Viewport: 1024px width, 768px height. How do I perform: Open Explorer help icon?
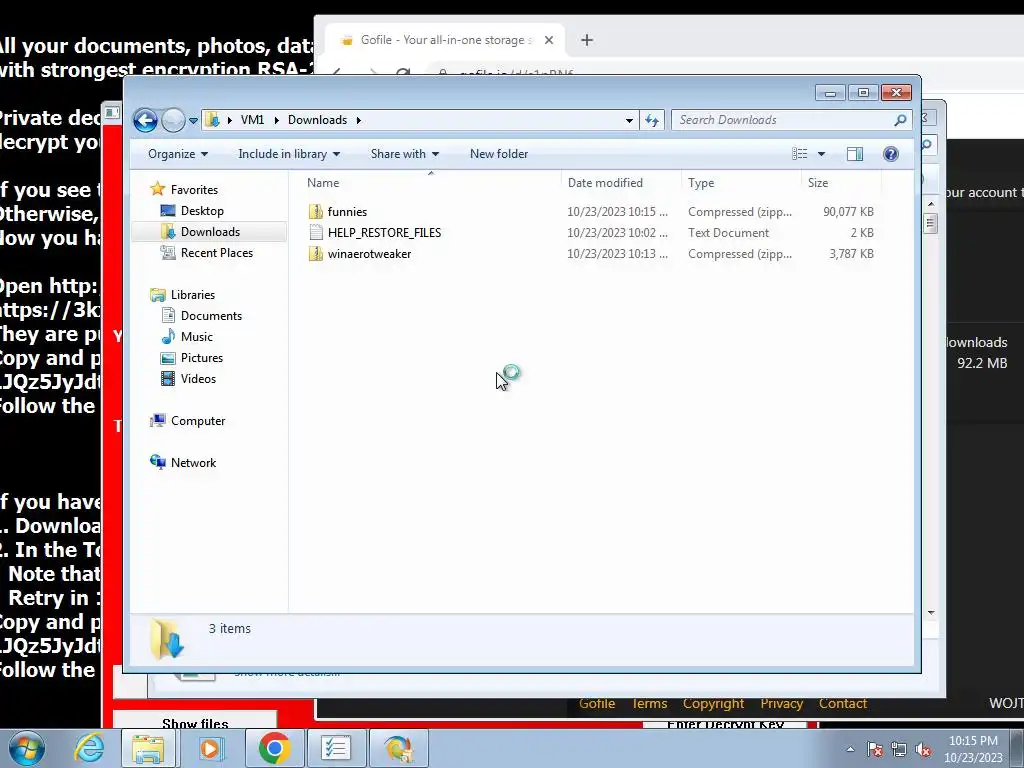click(x=891, y=154)
